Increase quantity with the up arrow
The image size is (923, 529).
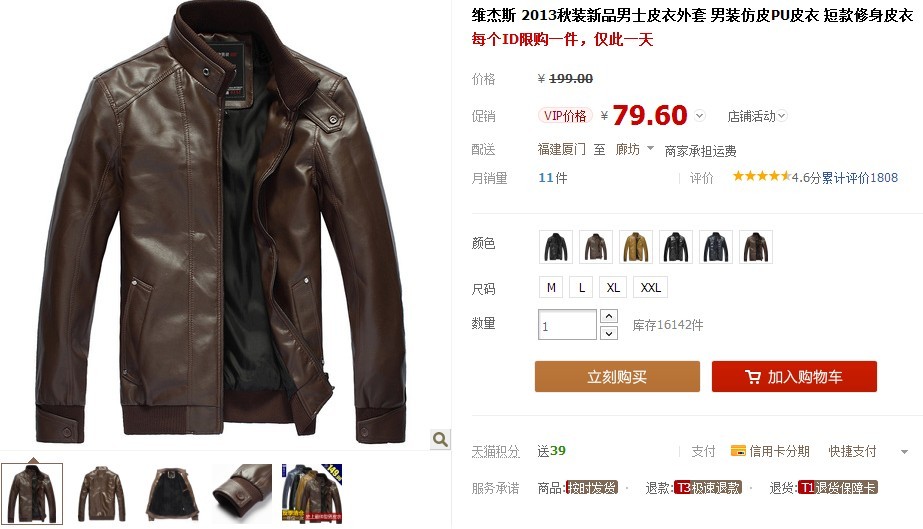click(x=609, y=316)
